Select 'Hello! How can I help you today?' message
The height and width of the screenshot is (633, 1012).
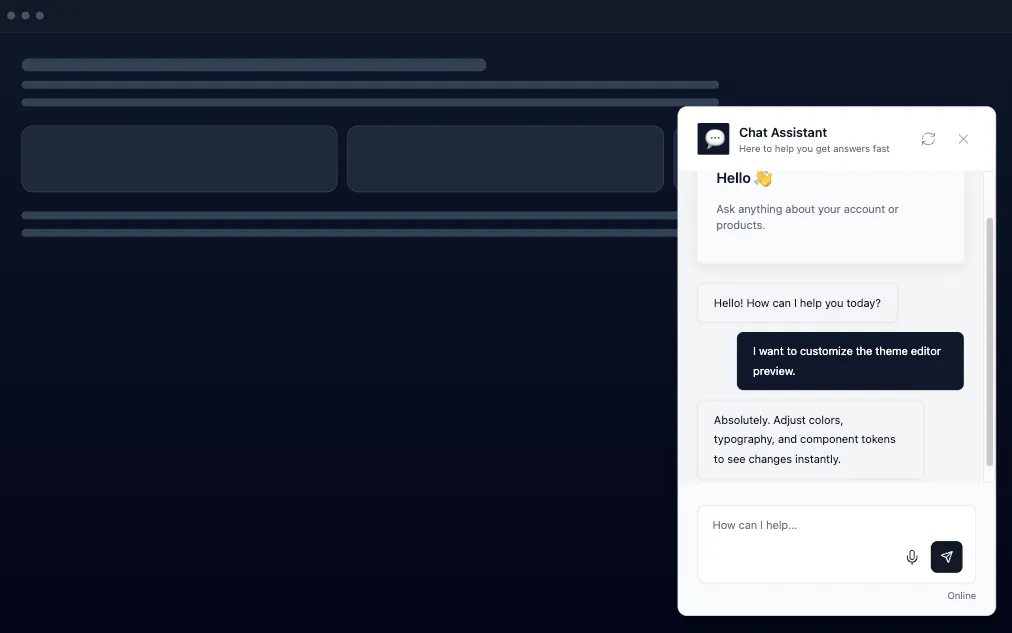point(797,303)
